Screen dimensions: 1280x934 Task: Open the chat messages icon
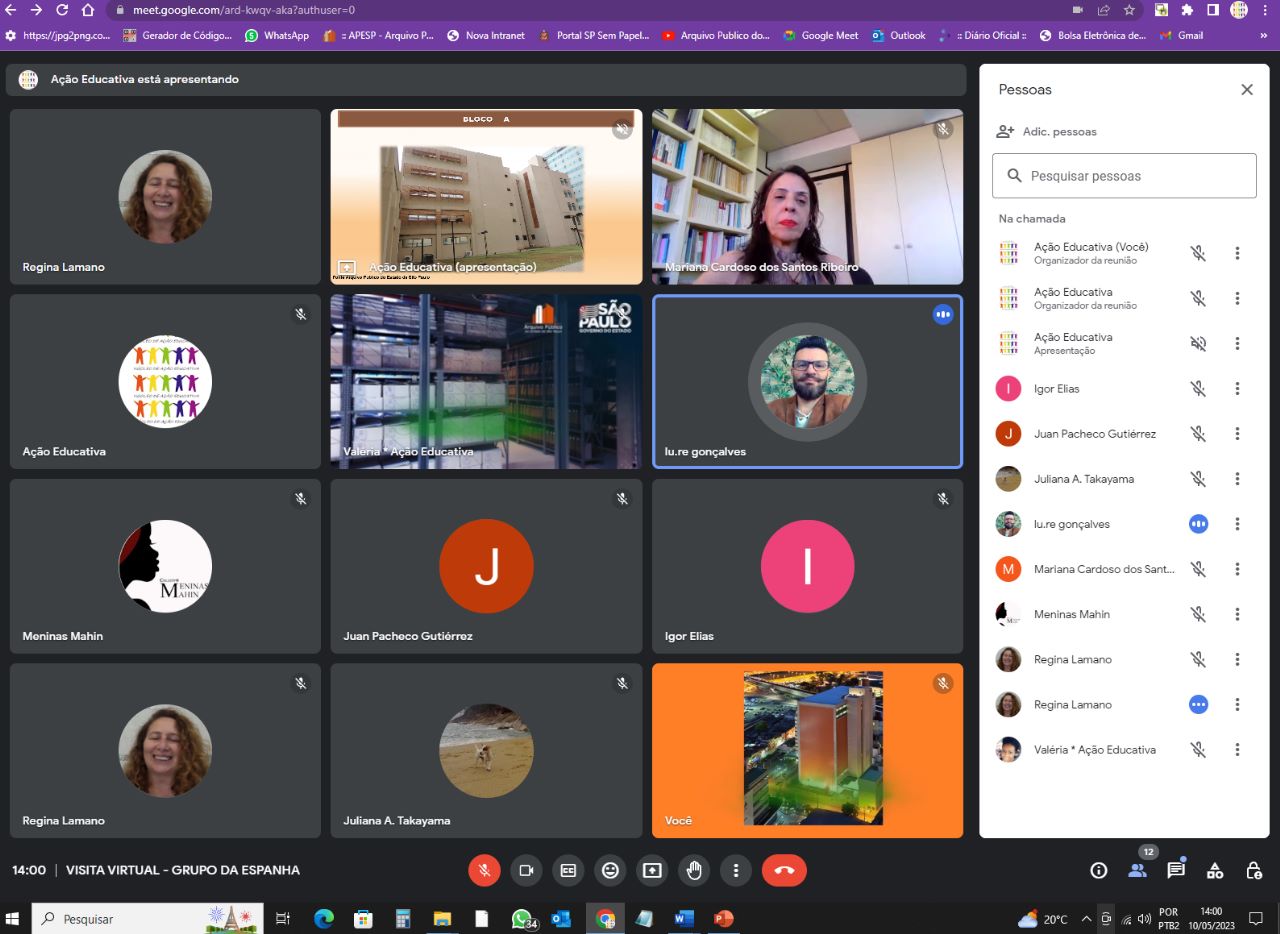pos(1176,870)
